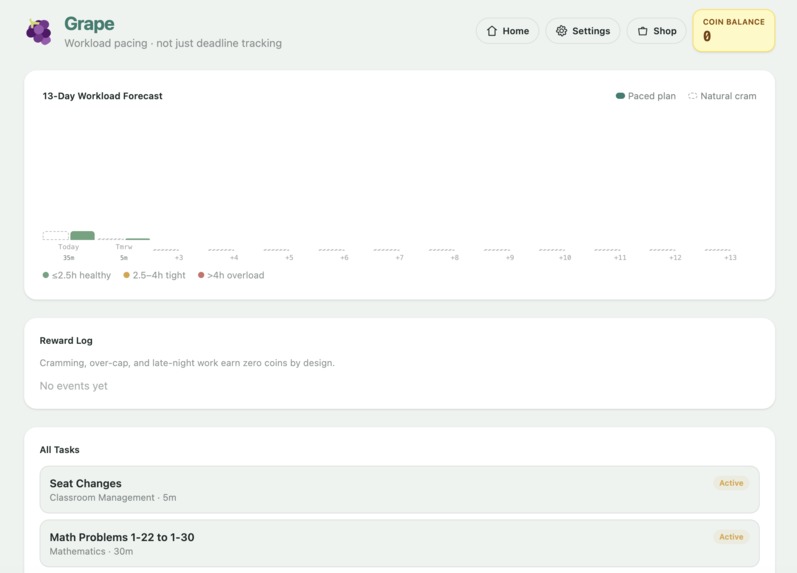Open the Math Problems 1-22 to 1-30 task
The height and width of the screenshot is (573, 797).
pyautogui.click(x=400, y=544)
